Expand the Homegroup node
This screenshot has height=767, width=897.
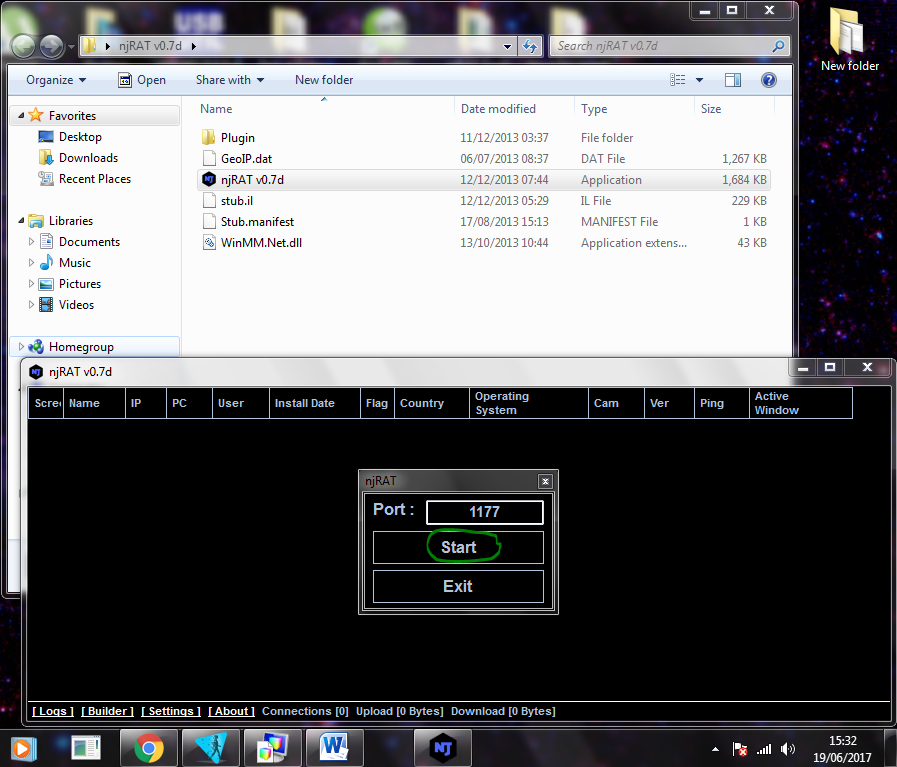21,347
